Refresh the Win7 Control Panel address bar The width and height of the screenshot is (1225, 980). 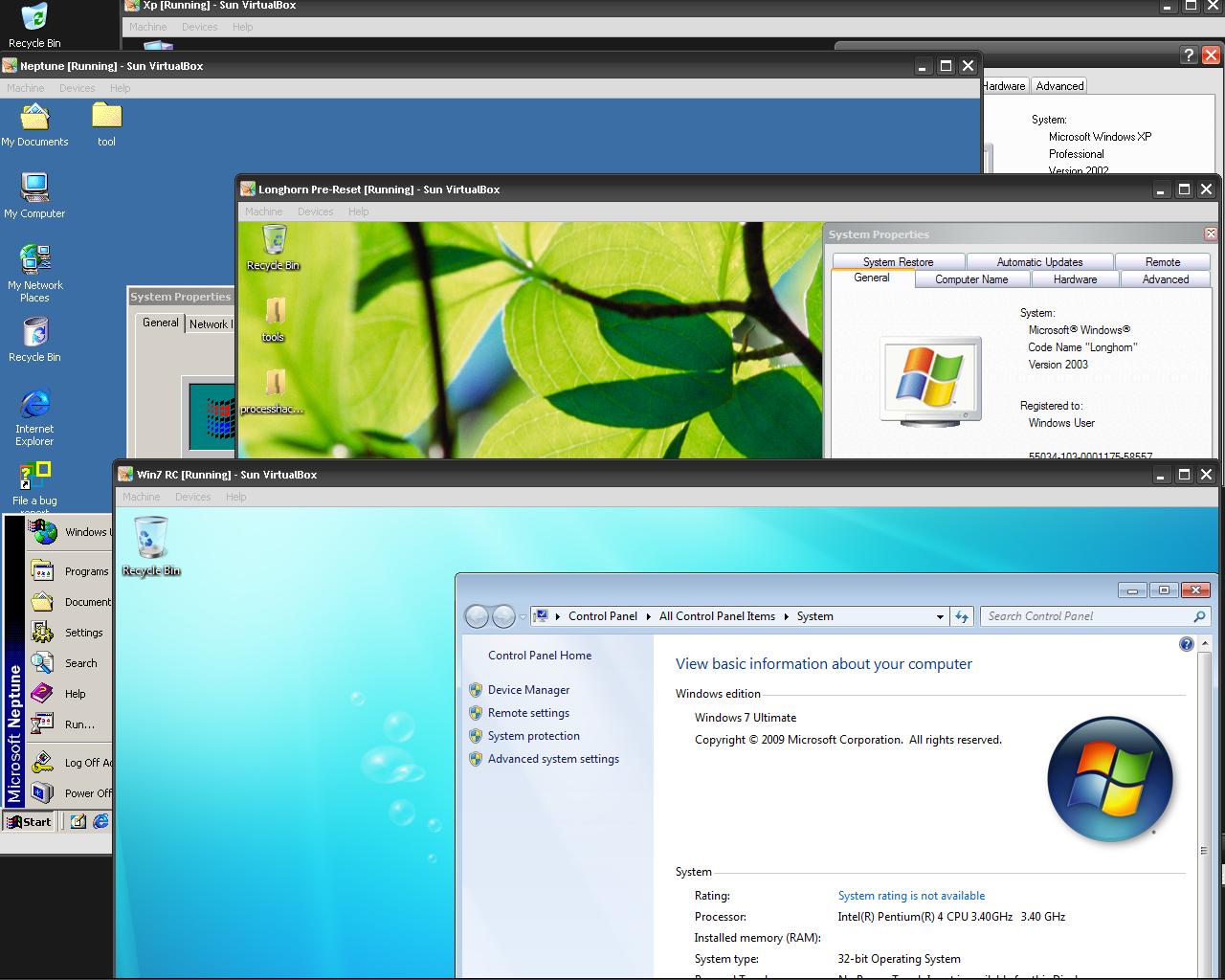click(x=962, y=616)
